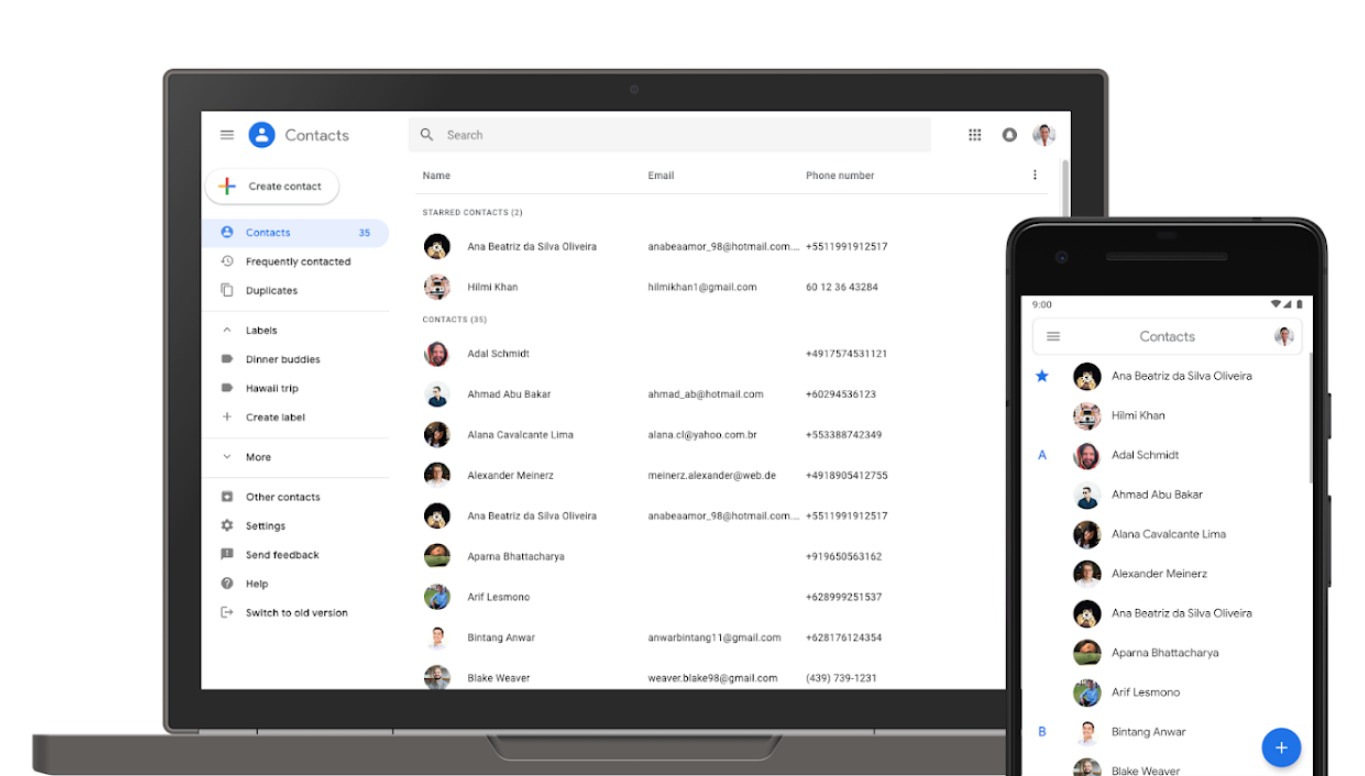Click the Other contacts archive icon

point(227,496)
